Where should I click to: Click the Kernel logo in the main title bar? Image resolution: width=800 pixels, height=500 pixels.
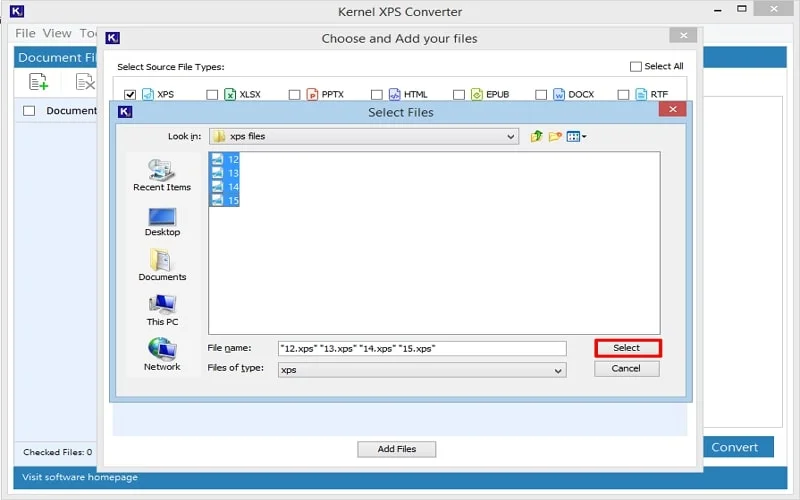pyautogui.click(x=17, y=11)
